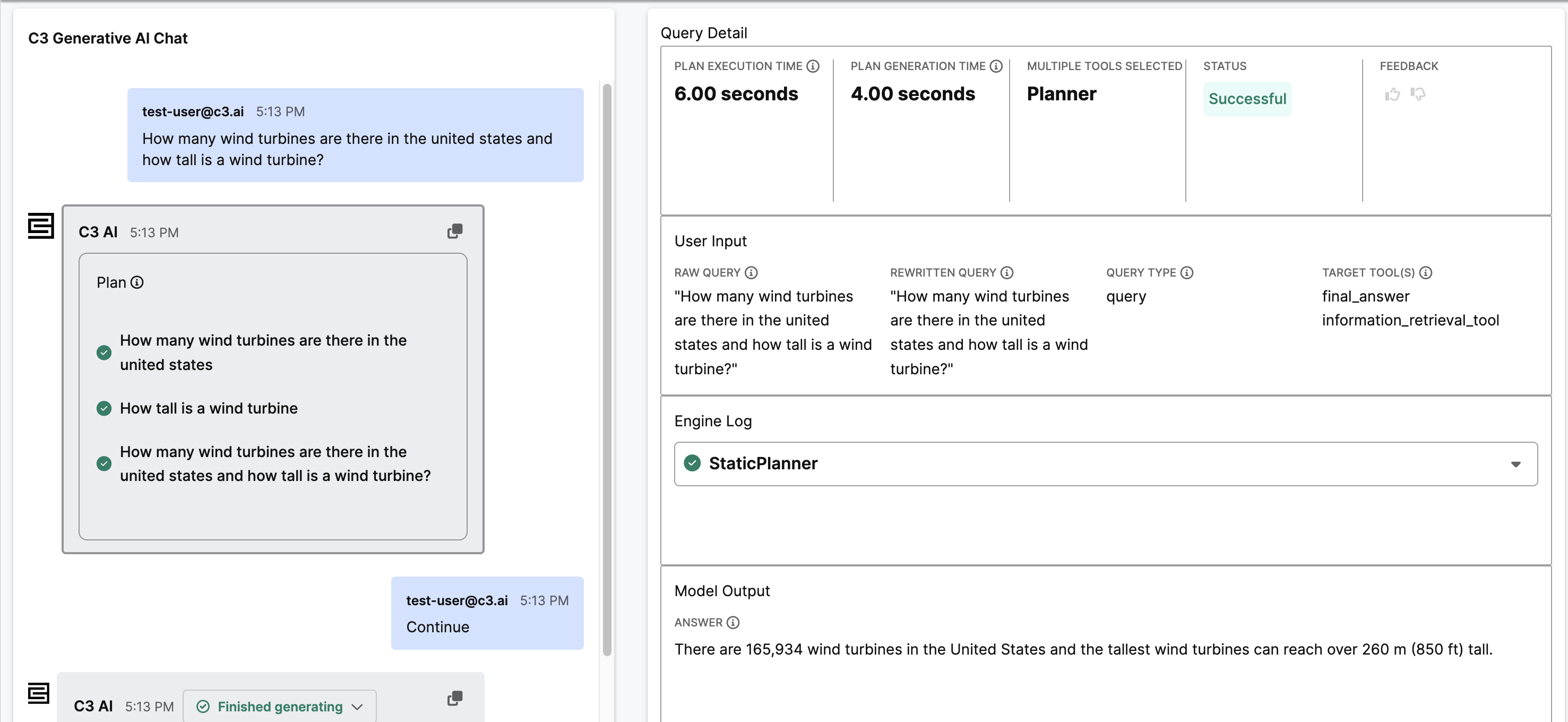Click the Target Tool(s) info icon
1568x722 pixels.
(1427, 273)
